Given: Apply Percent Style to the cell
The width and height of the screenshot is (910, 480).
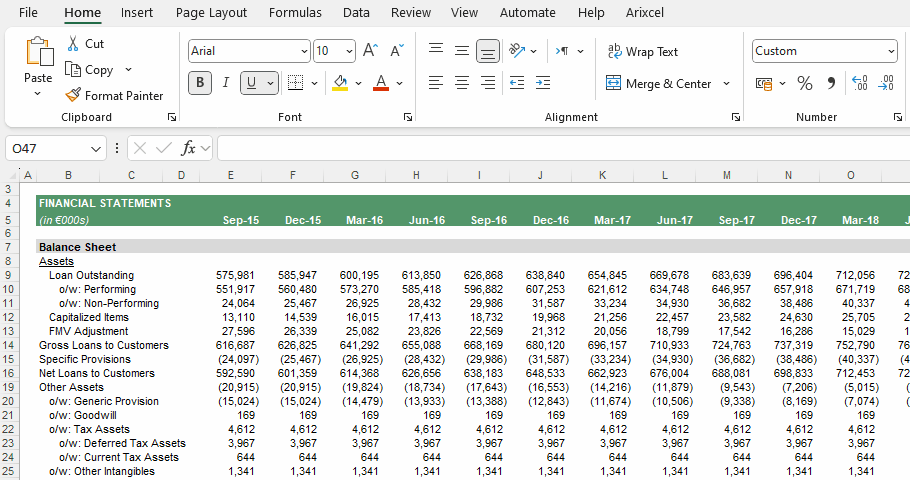Looking at the screenshot, I should (804, 84).
